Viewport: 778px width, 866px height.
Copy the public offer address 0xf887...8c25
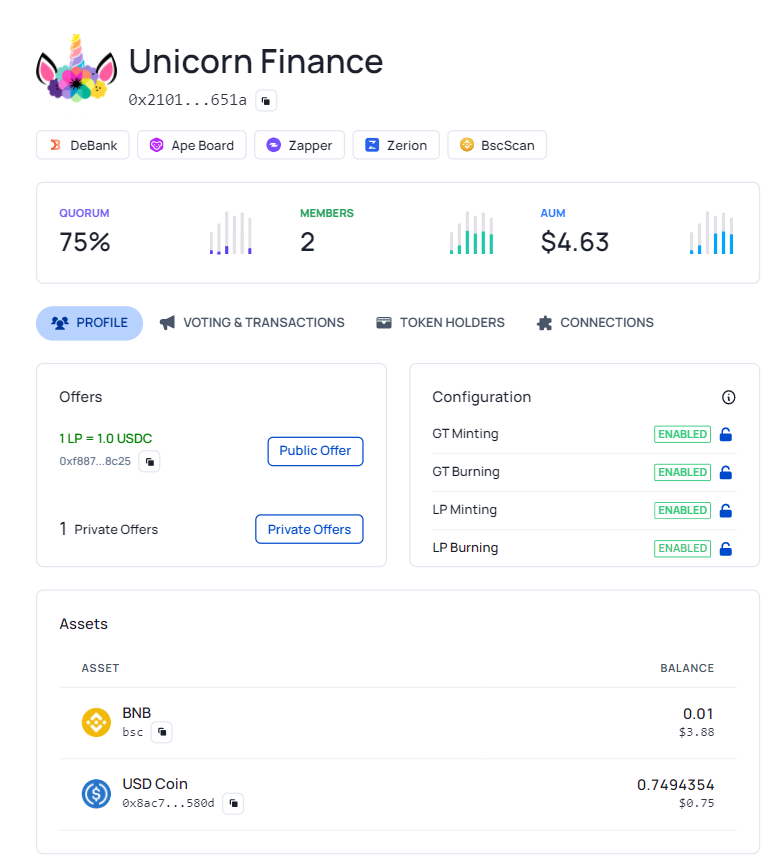[x=149, y=461]
